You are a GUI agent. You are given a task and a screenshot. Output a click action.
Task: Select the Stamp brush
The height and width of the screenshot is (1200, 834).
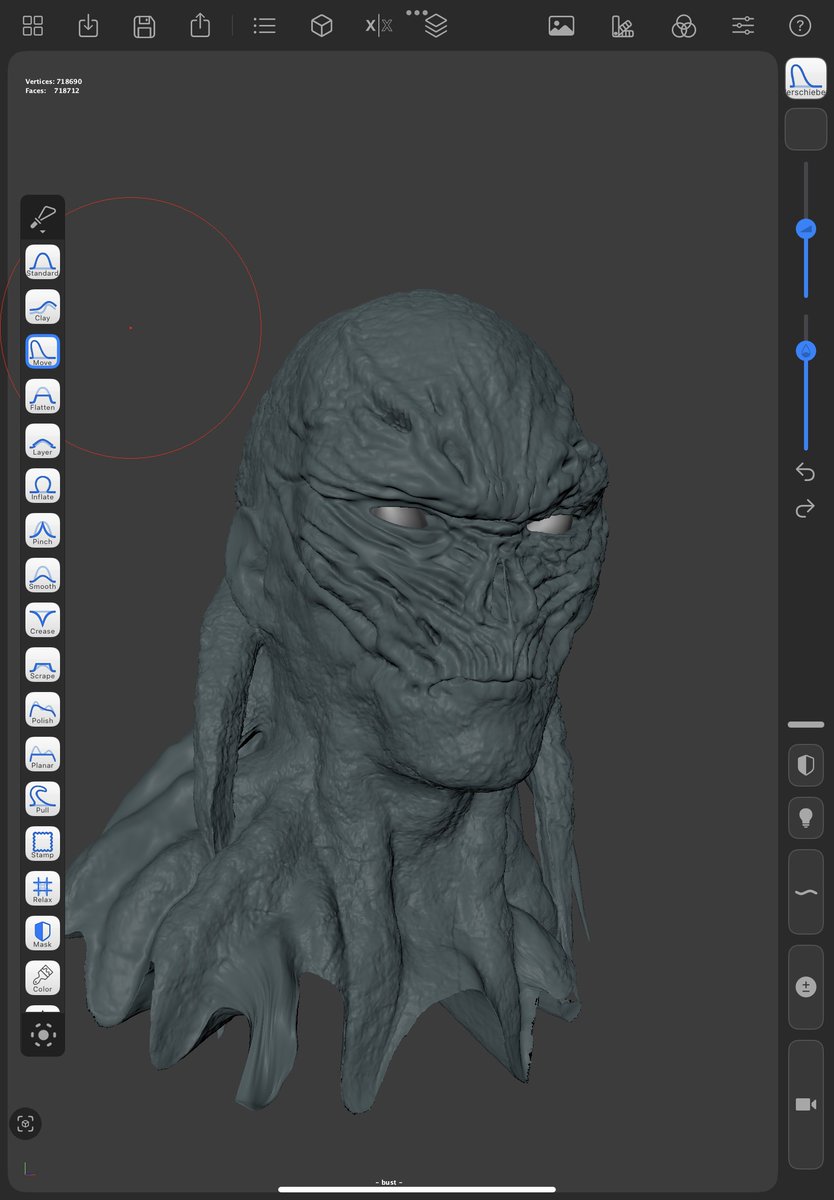42,844
